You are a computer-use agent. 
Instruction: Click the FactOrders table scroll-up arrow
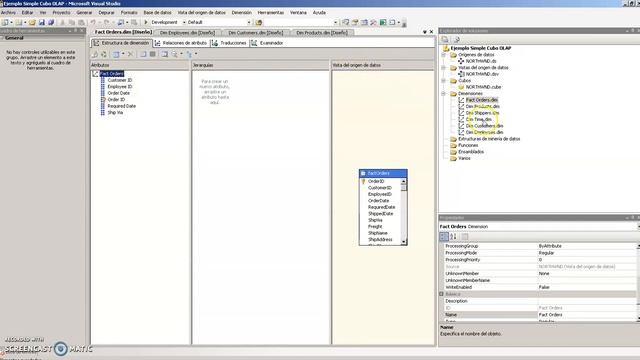pos(404,181)
